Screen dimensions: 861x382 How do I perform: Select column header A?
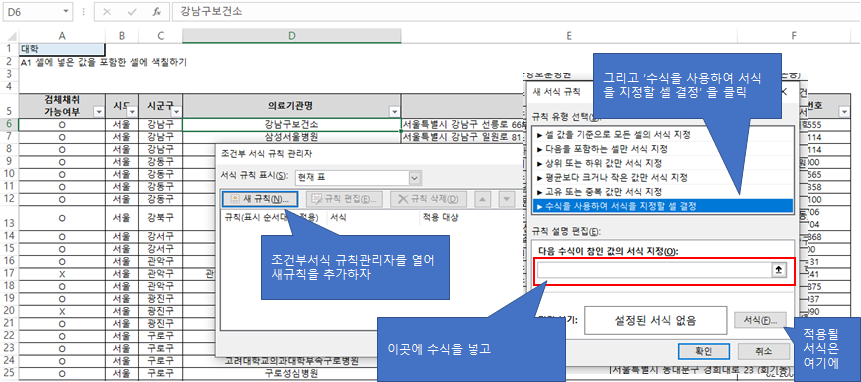pyautogui.click(x=62, y=36)
